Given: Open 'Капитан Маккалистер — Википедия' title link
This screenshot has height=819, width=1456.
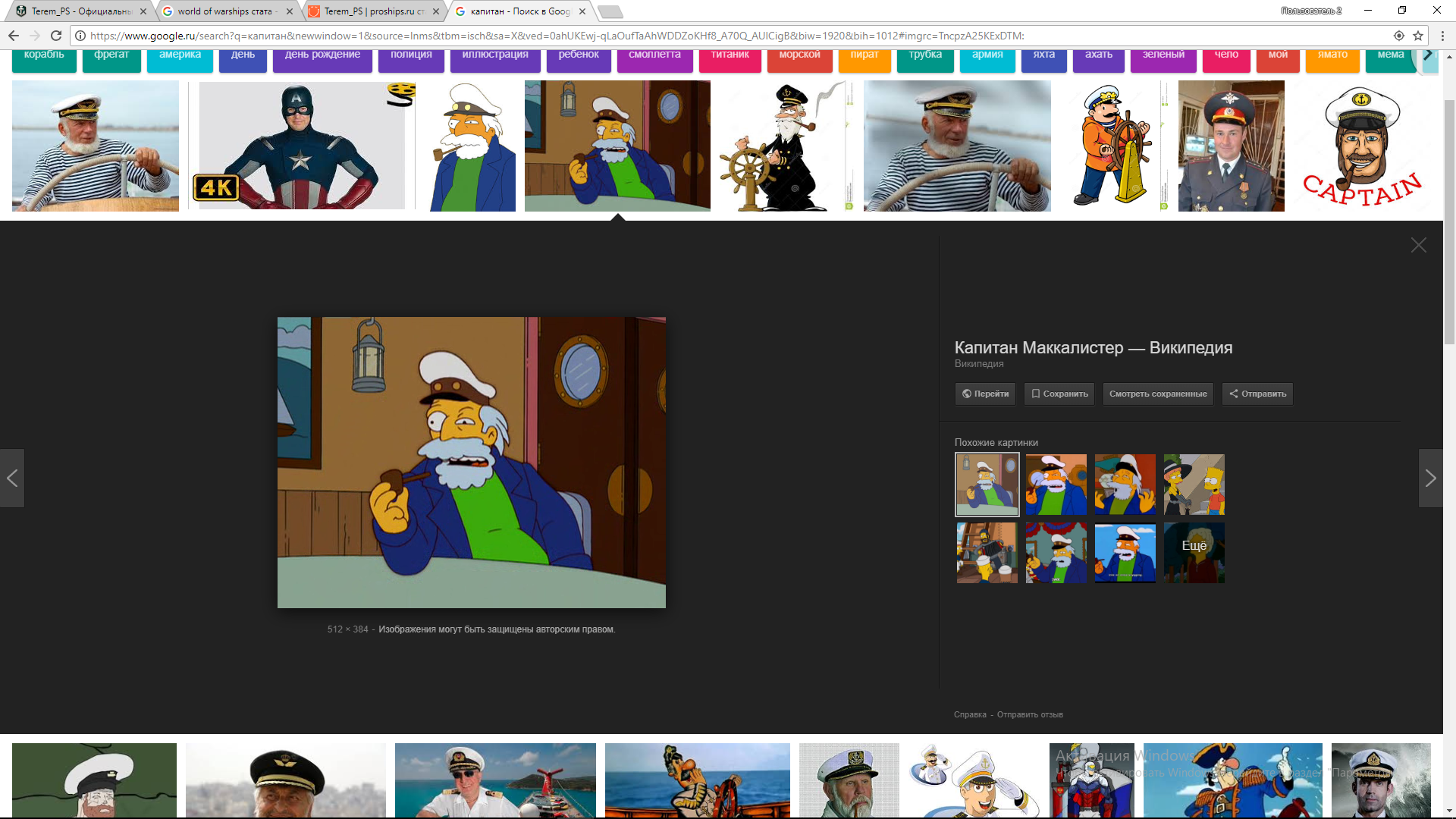Looking at the screenshot, I should [x=1093, y=347].
